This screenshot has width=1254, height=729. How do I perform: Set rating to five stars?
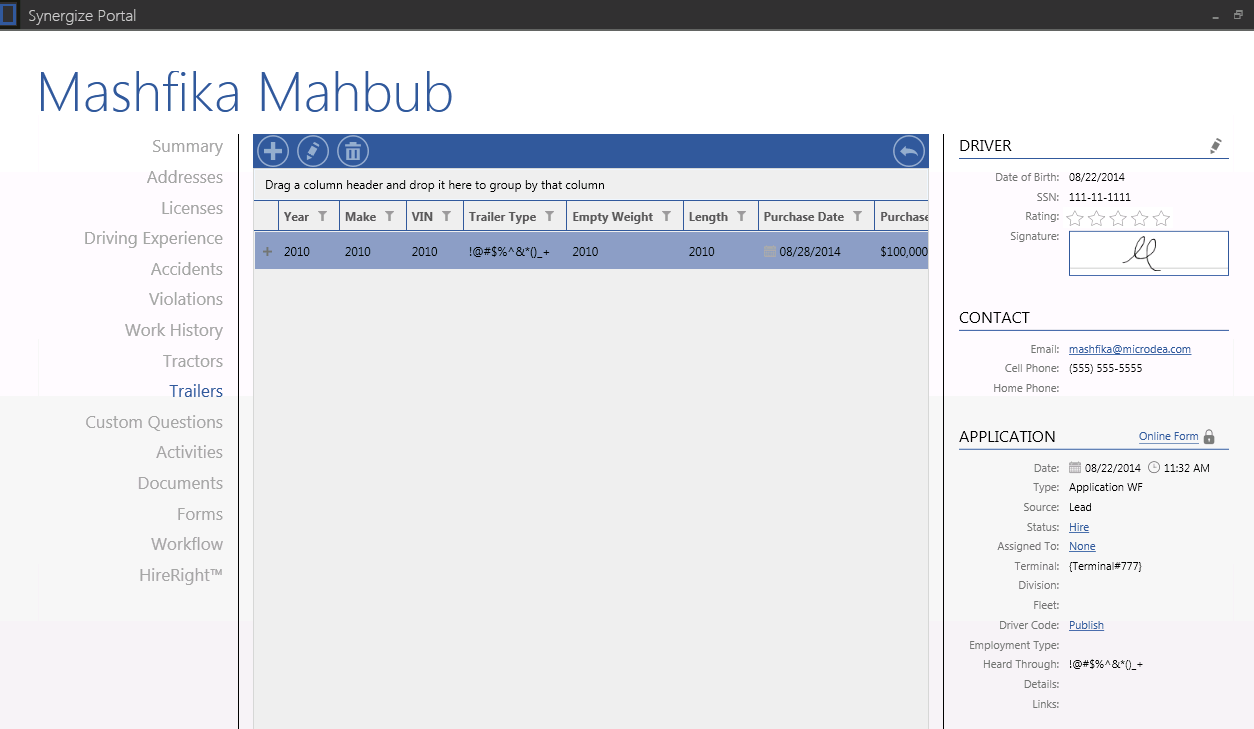click(1161, 218)
